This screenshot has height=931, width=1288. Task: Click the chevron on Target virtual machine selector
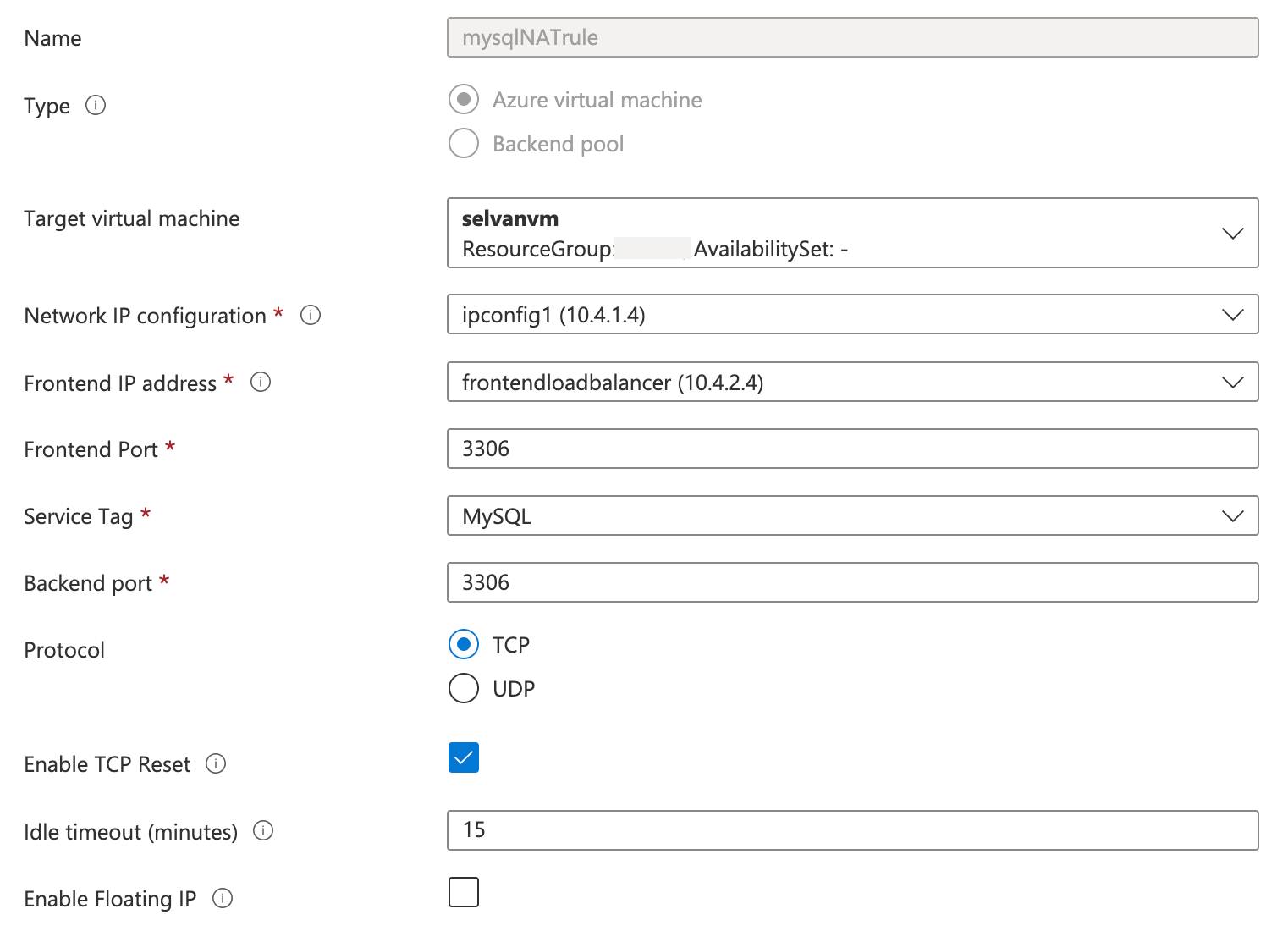point(1232,233)
